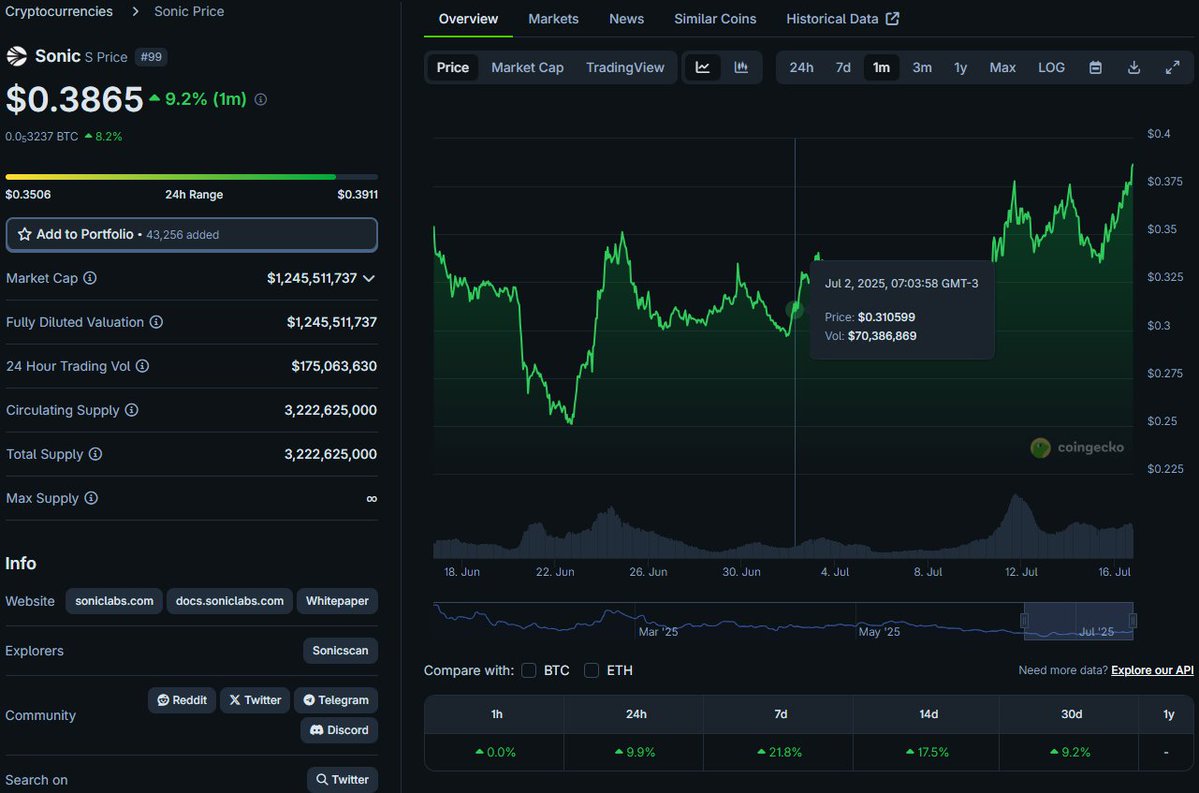Image resolution: width=1199 pixels, height=793 pixels.
Task: Click the $1,245,511,737 Fully Diluted Valuation value
Action: 332,322
